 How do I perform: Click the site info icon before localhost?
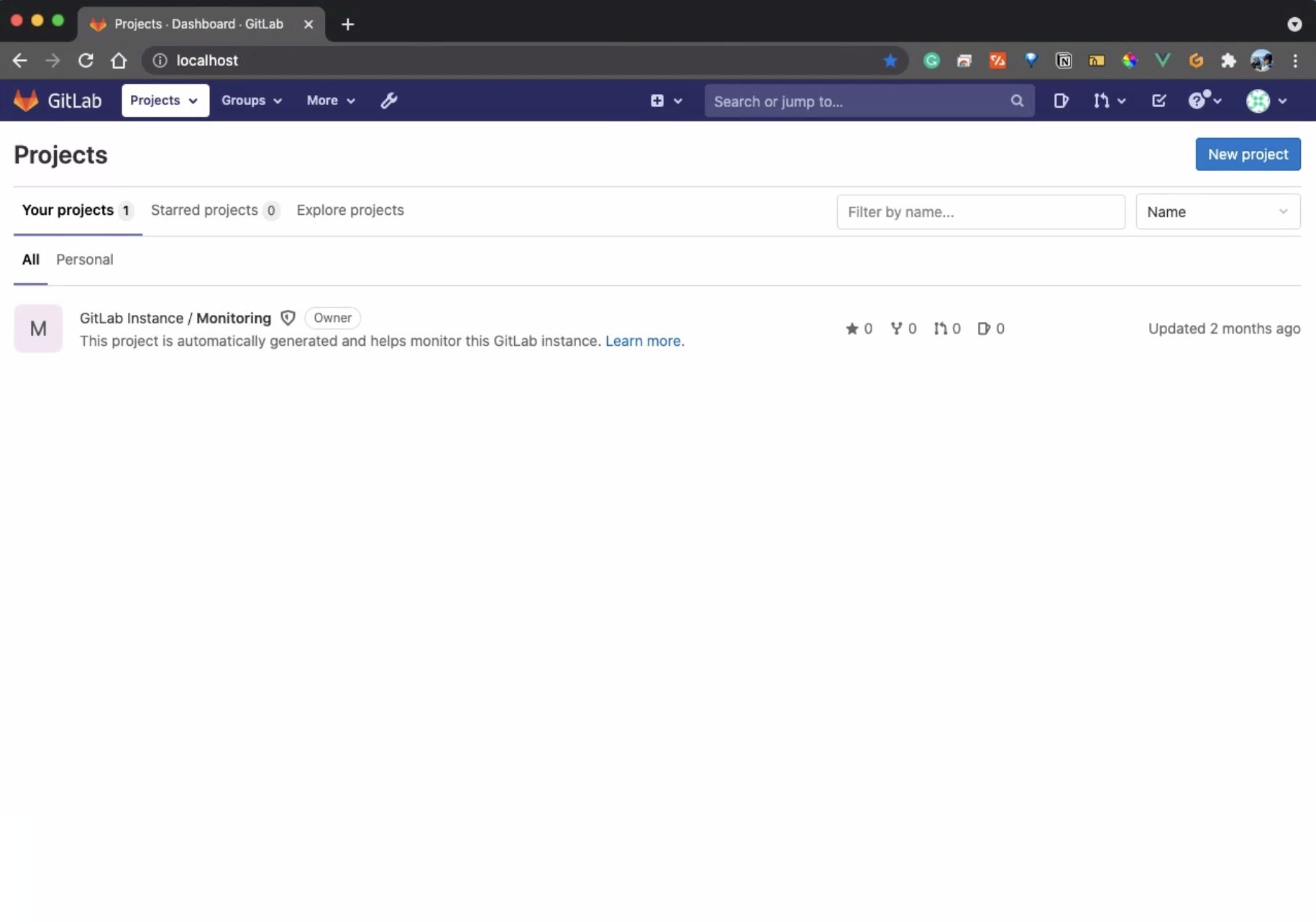click(160, 60)
